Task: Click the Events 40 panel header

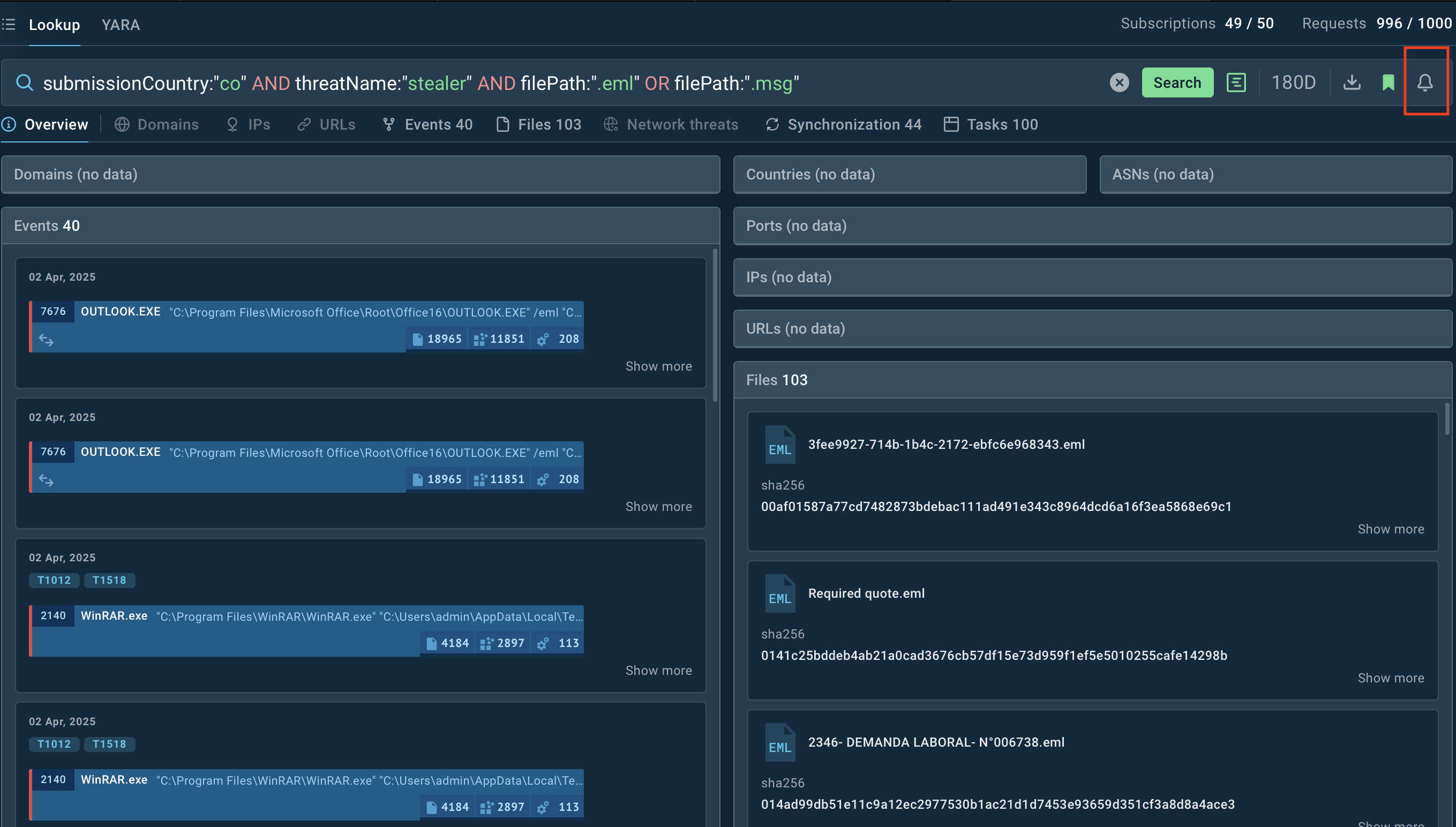Action: pyautogui.click(x=361, y=226)
